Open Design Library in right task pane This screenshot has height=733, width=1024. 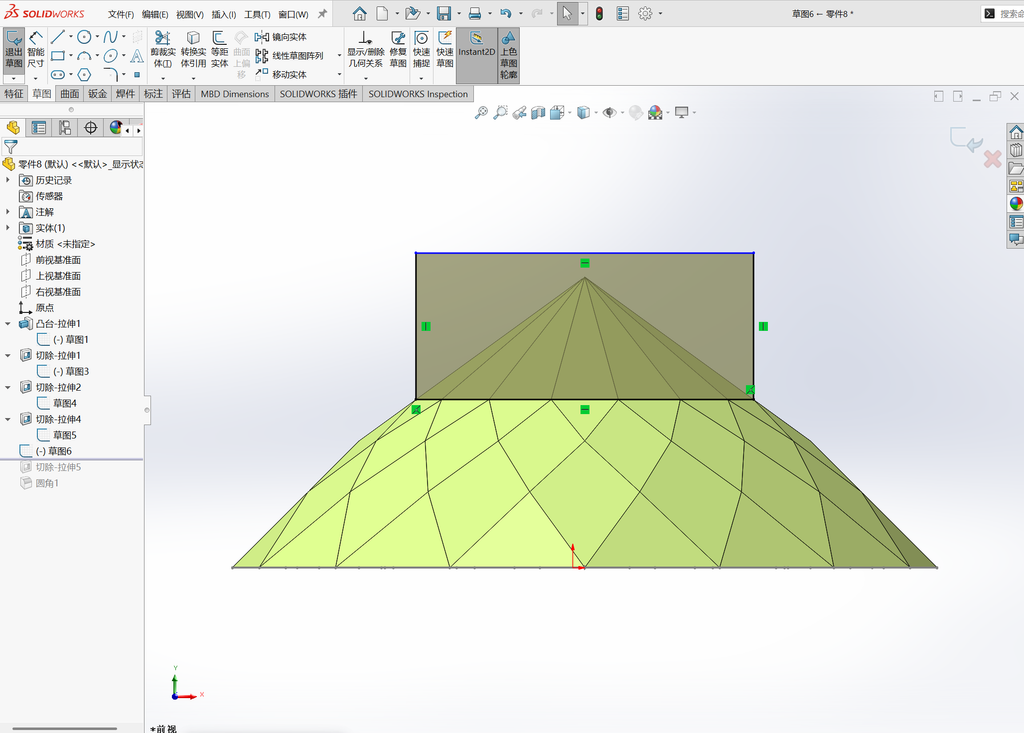[x=1016, y=150]
